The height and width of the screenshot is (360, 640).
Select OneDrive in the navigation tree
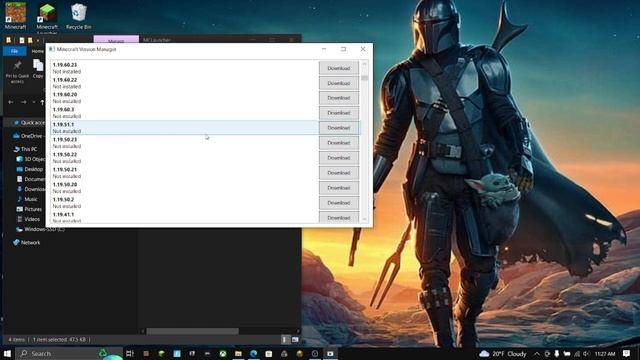tap(28, 136)
